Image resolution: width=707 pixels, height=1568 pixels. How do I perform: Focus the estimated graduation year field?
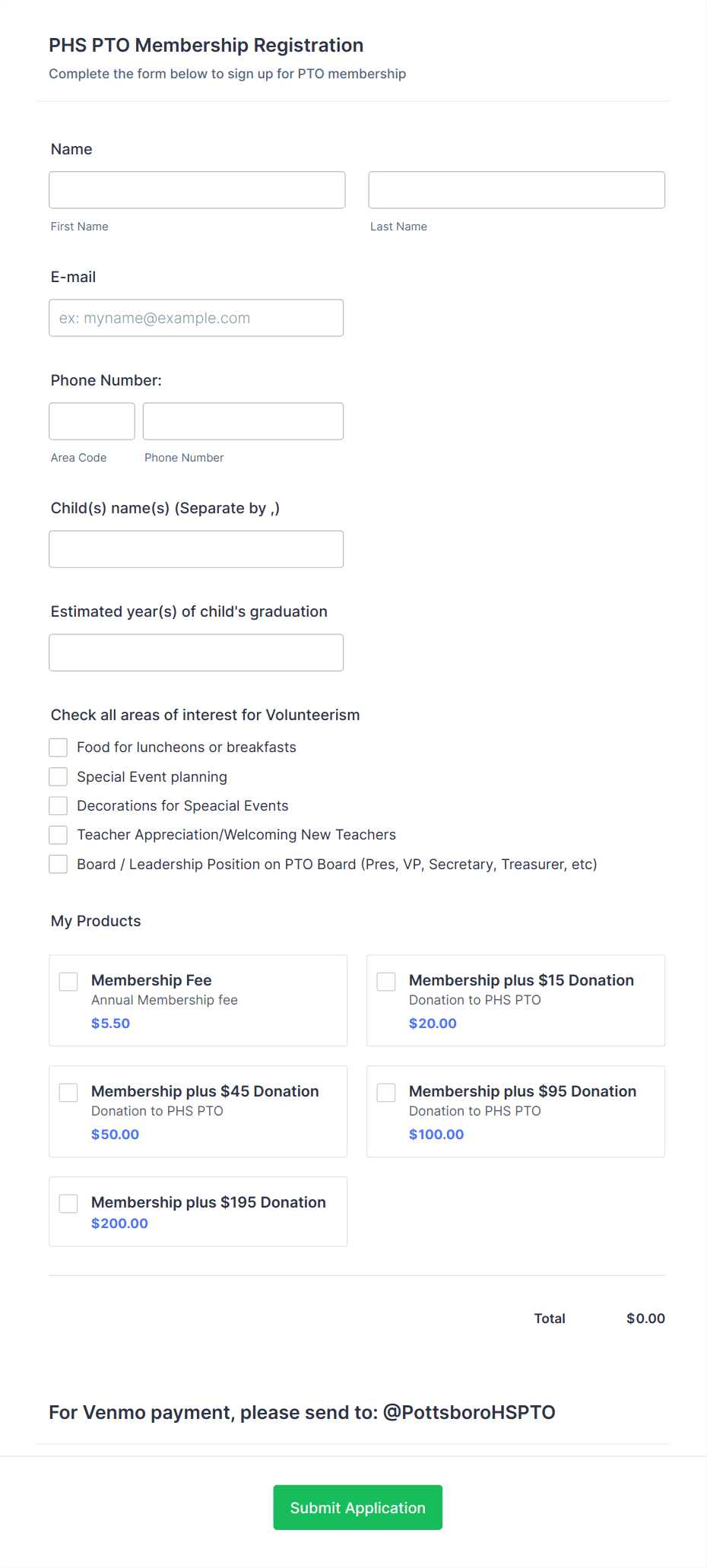tap(196, 652)
